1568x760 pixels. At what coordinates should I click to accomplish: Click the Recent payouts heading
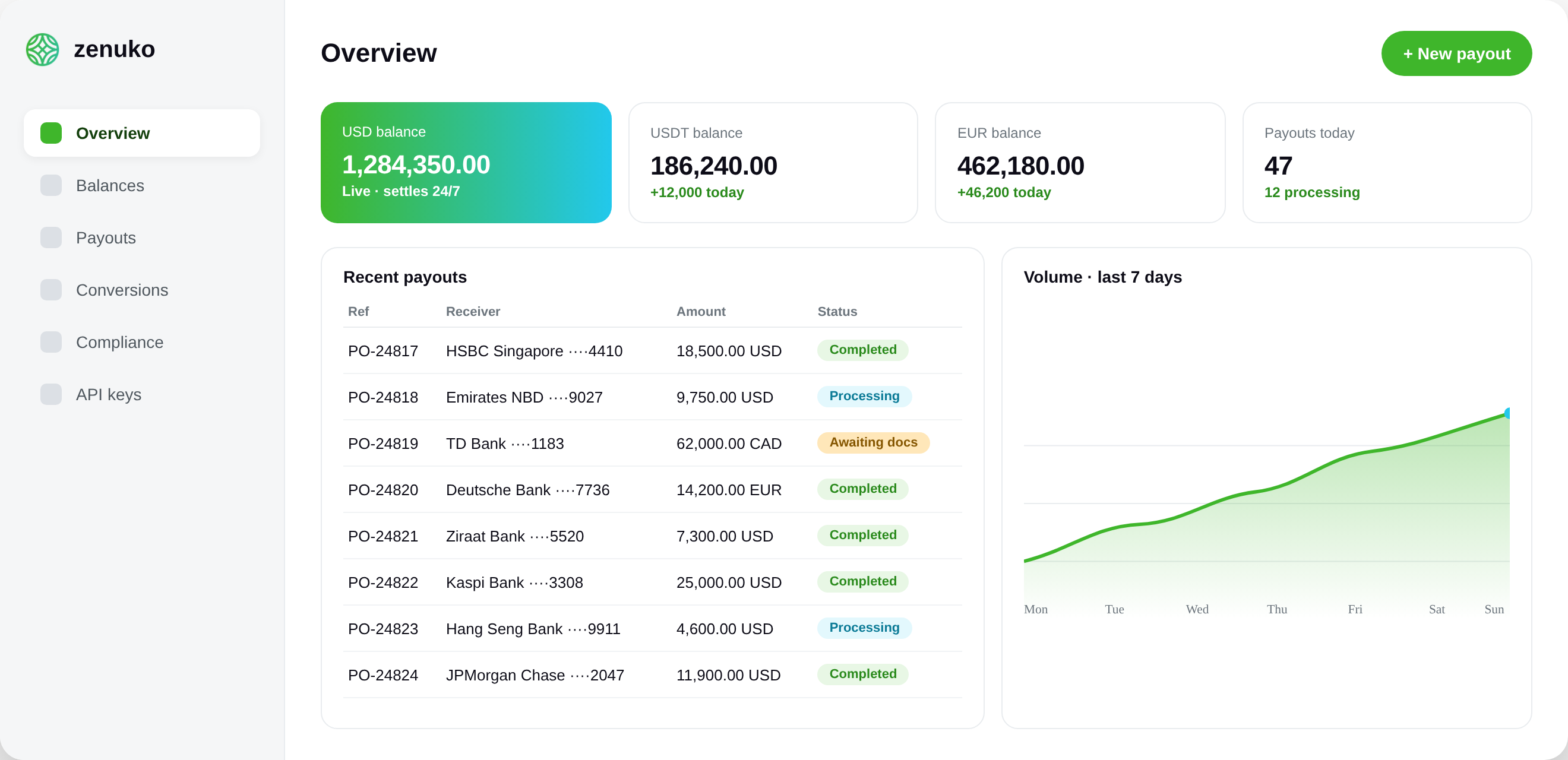tap(405, 277)
